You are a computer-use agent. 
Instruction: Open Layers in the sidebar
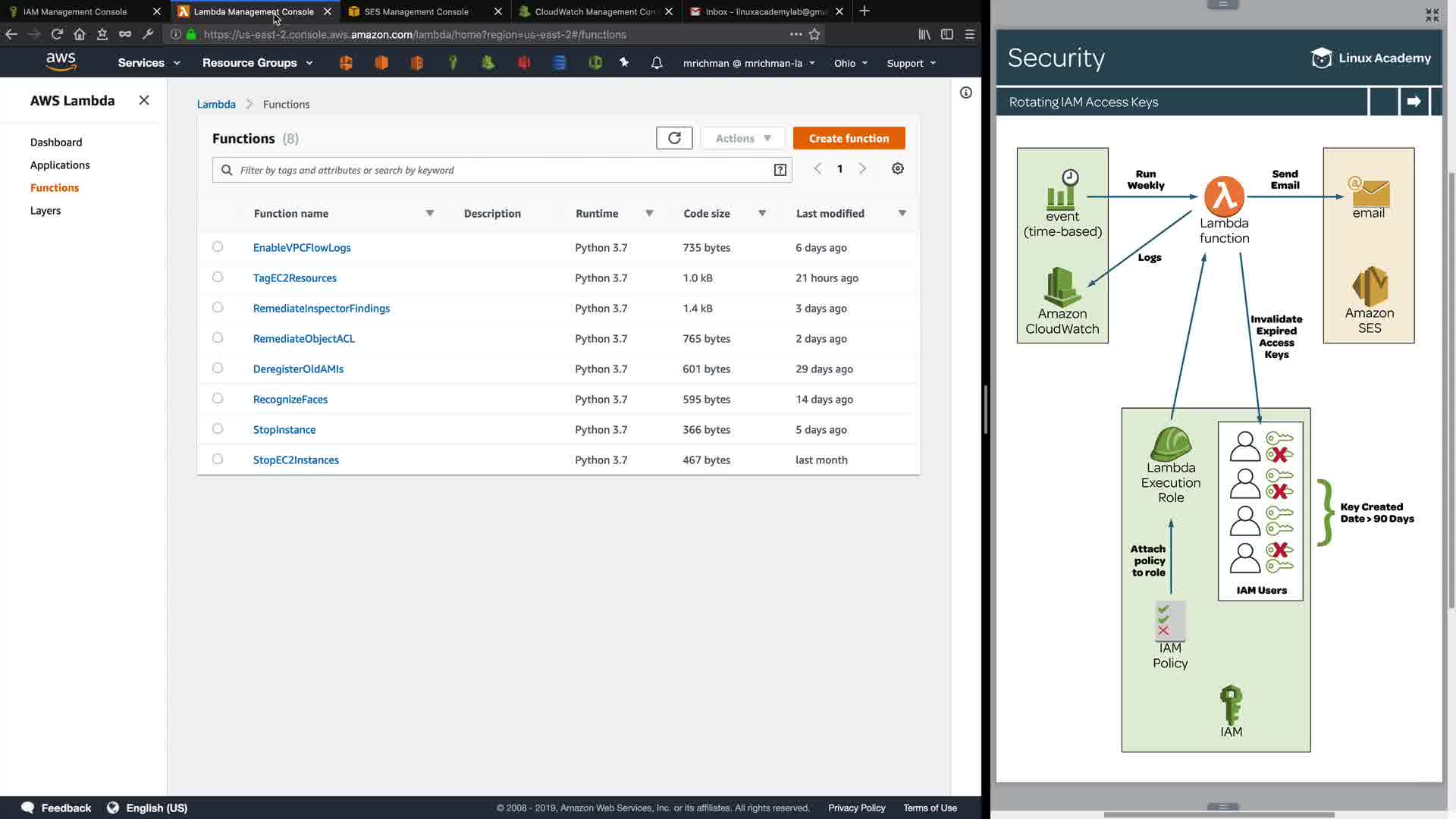[45, 211]
